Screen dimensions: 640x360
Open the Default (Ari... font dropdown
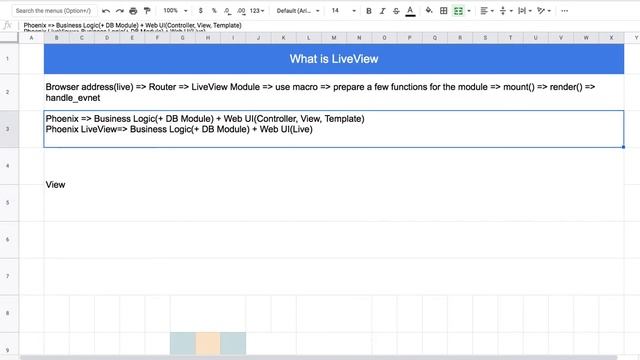(x=298, y=11)
